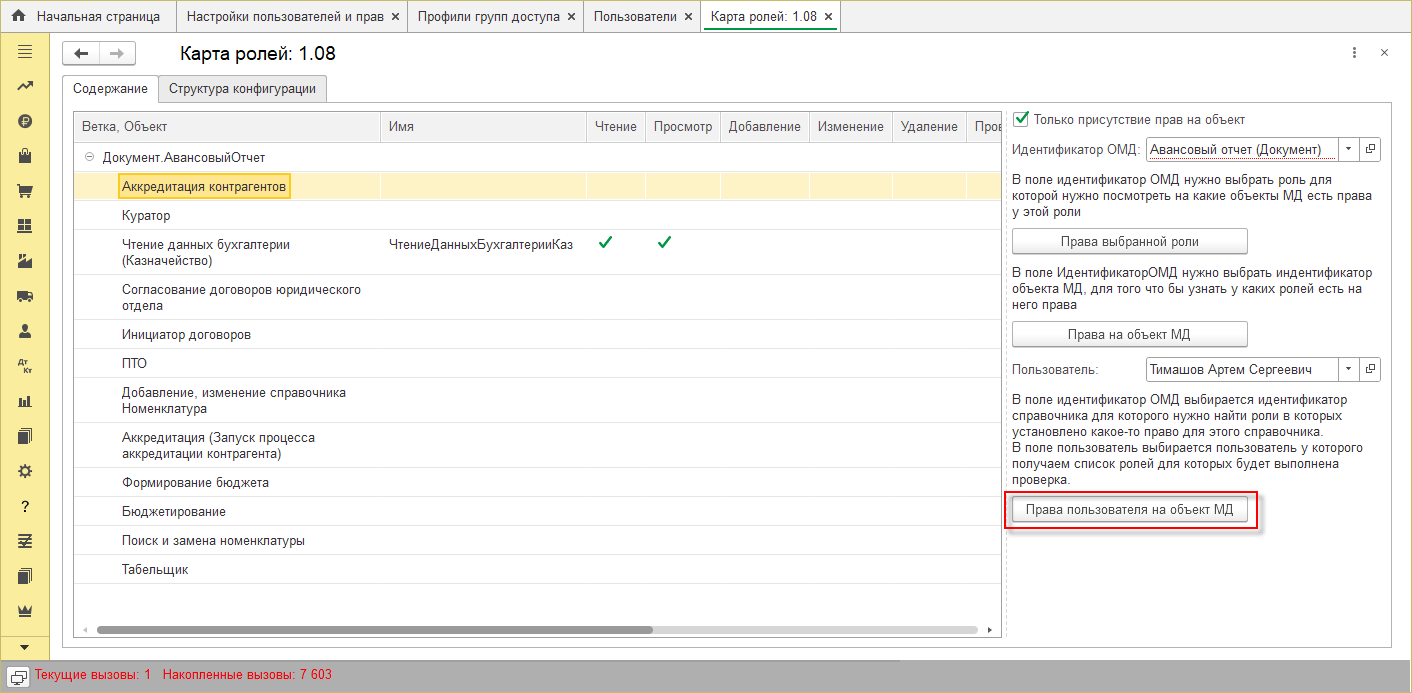Click the Текущие вызовы: 1 status text
Image resolution: width=1412 pixels, height=693 pixels.
point(93,675)
